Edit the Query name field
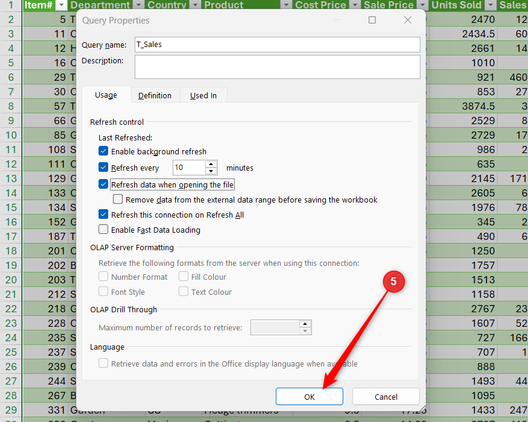This screenshot has height=422, width=528. [277, 44]
